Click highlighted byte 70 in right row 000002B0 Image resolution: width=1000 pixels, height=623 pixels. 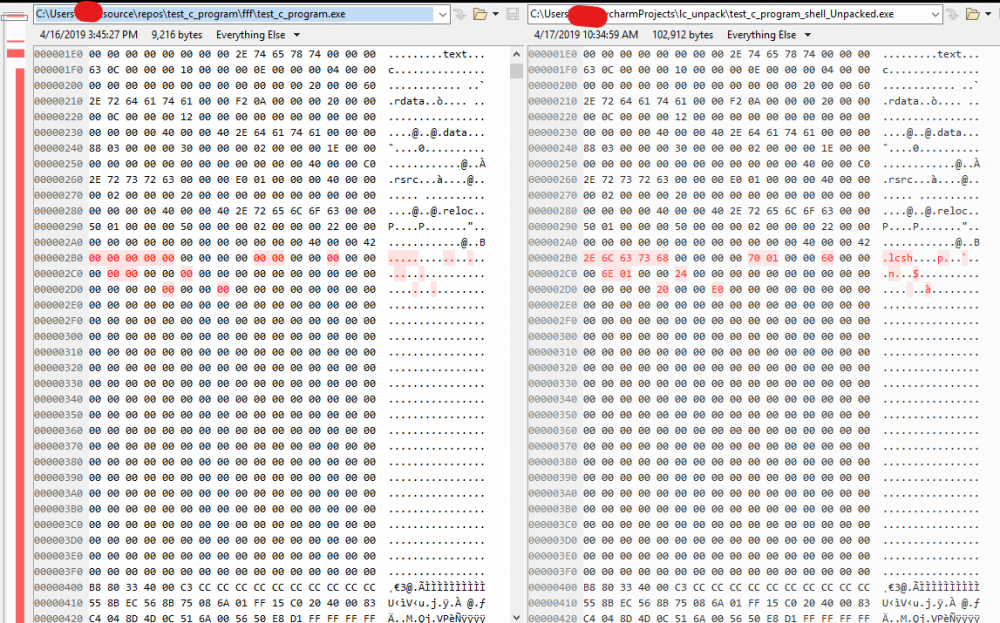tap(754, 258)
